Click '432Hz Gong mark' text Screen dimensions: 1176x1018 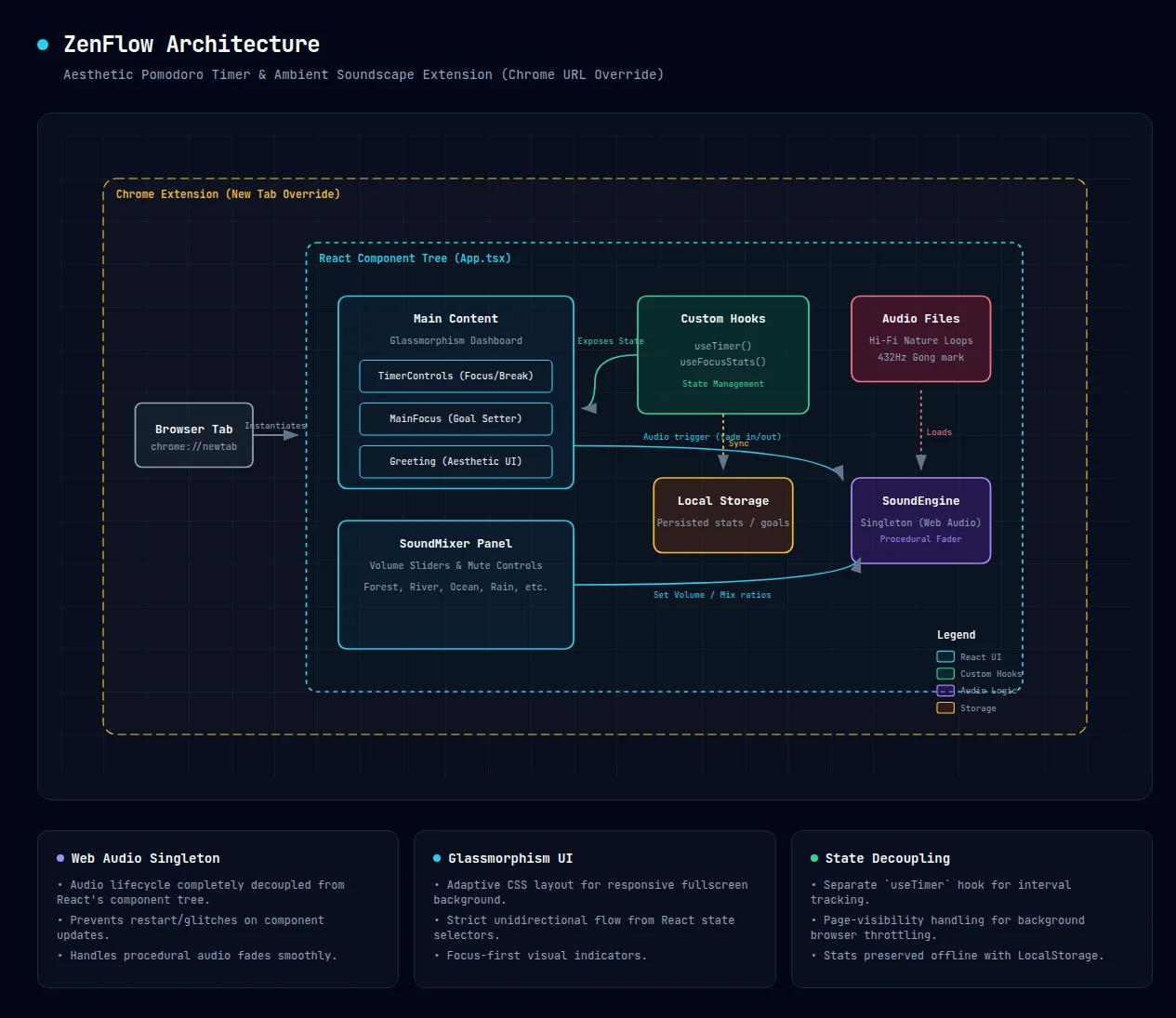click(x=921, y=358)
